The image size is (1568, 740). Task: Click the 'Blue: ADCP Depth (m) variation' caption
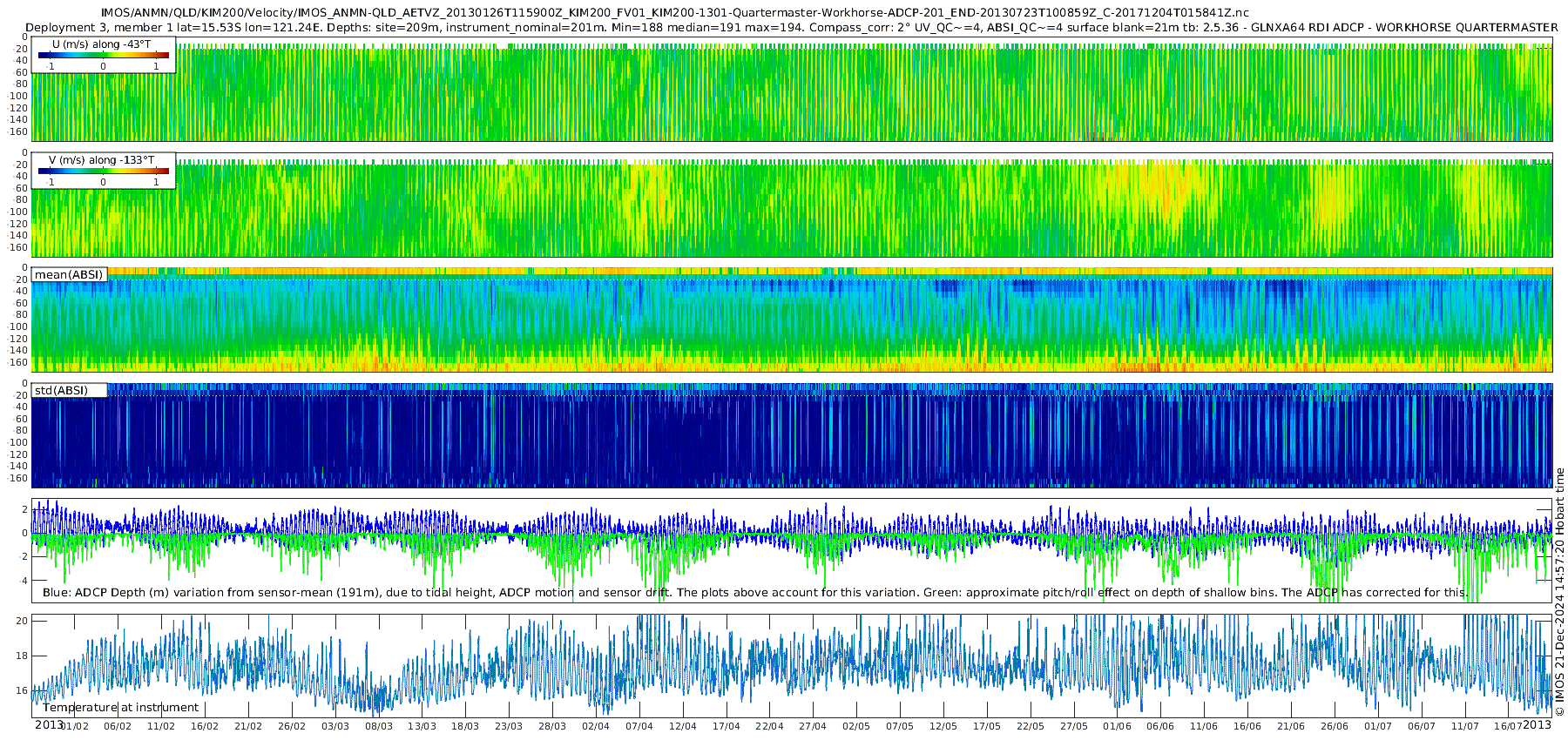(x=755, y=593)
